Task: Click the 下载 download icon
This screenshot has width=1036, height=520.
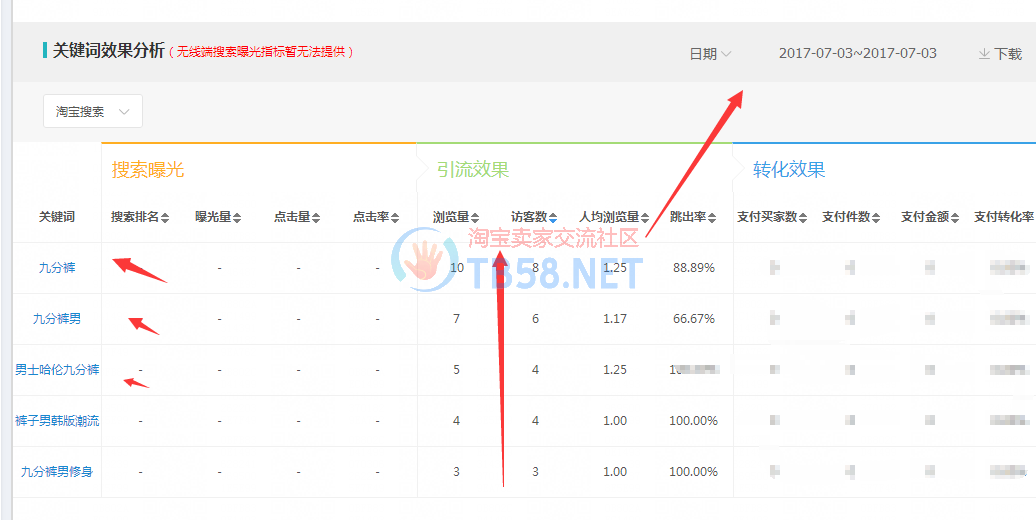Action: 984,54
